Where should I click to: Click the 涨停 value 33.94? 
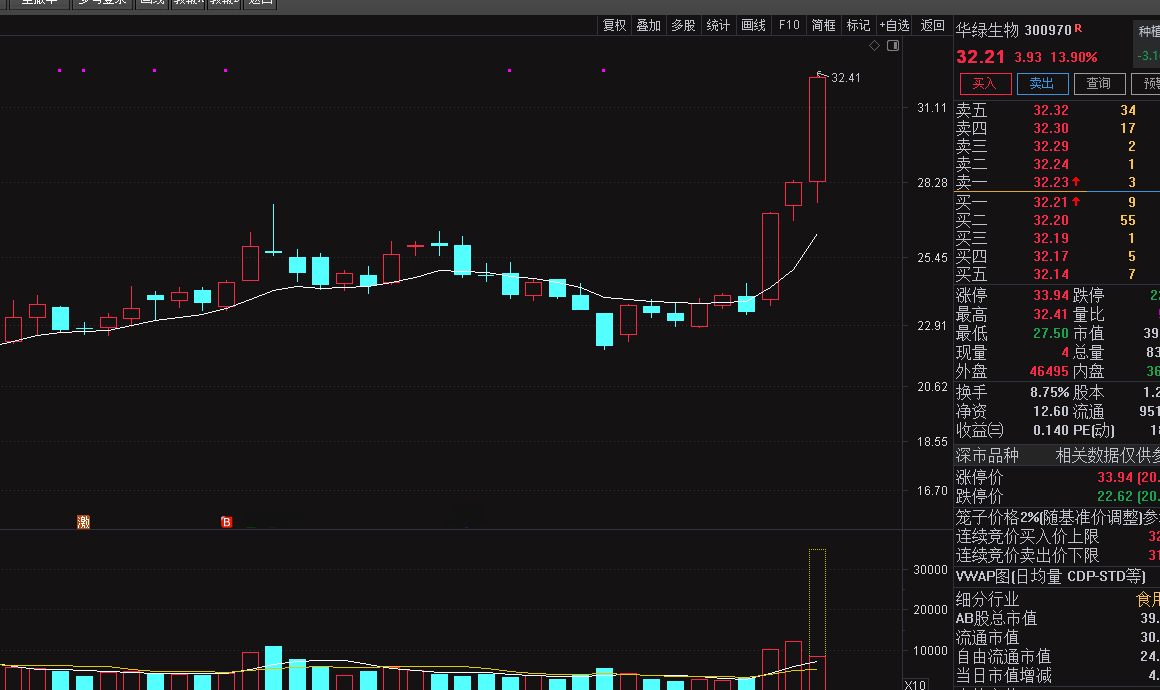tap(1051, 296)
